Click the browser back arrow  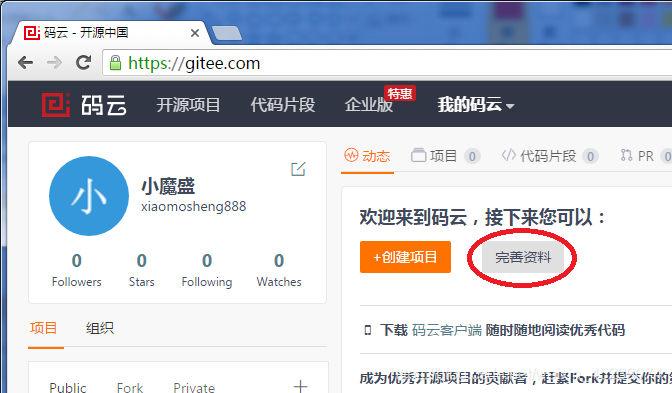coord(26,63)
